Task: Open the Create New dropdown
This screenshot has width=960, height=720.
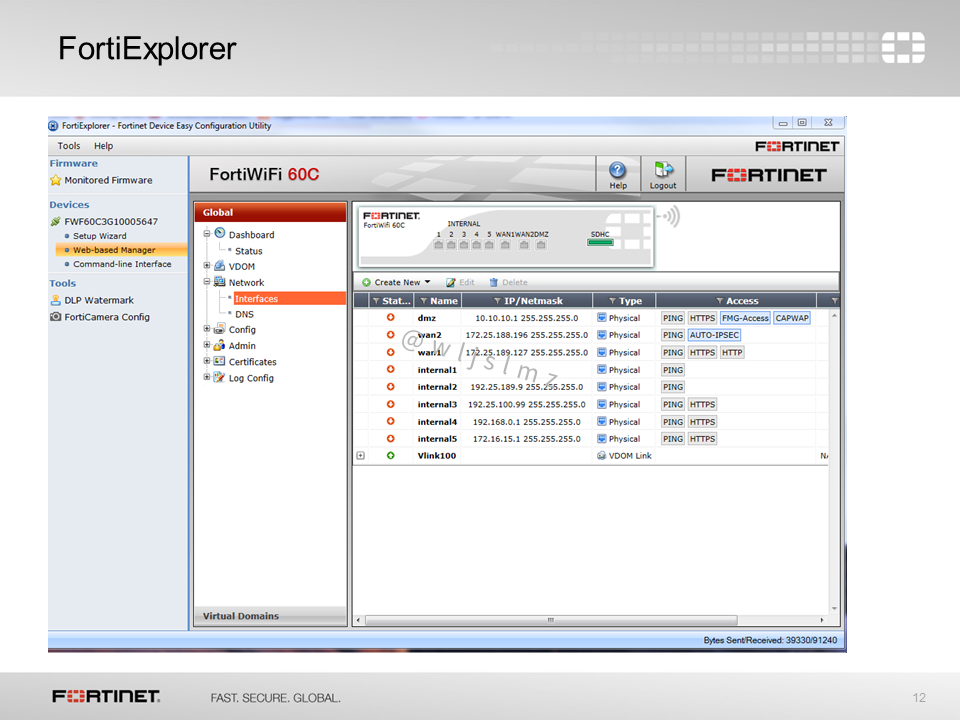Action: [x=396, y=282]
